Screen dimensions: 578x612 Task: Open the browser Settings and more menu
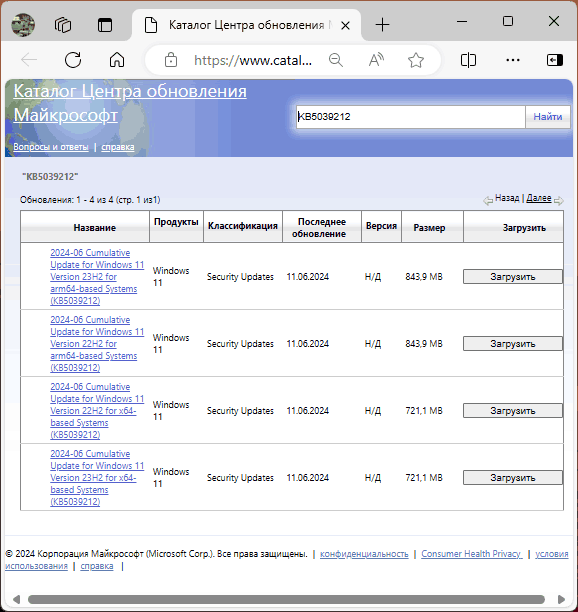click(512, 60)
